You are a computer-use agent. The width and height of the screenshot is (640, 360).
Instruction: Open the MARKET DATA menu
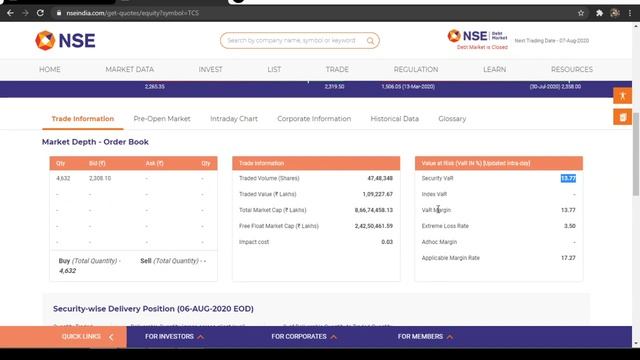click(129, 69)
